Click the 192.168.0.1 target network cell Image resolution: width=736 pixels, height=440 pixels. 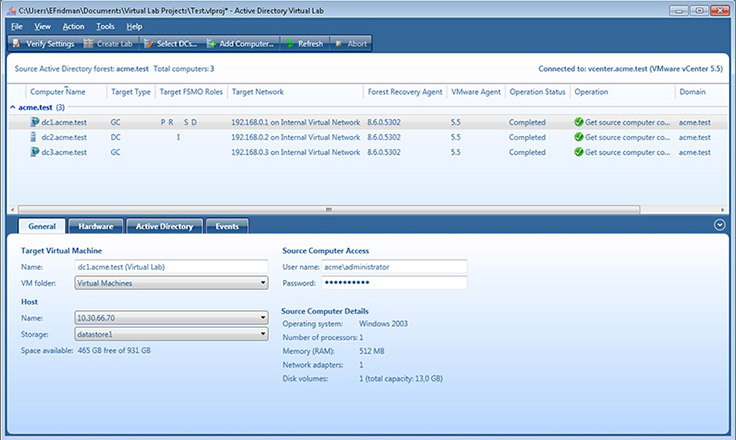295,122
